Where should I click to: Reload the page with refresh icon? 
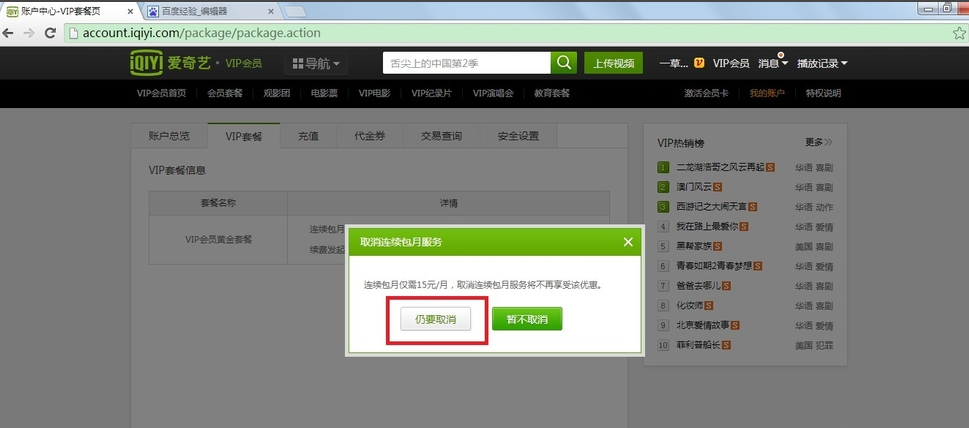(x=50, y=33)
